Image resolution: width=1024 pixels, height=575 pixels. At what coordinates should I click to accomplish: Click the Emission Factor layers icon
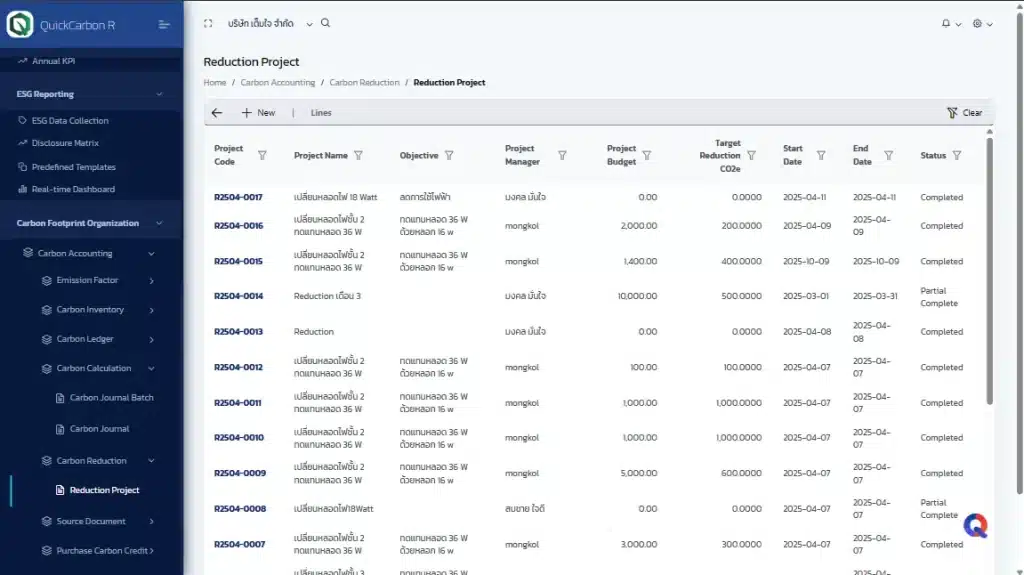pyautogui.click(x=46, y=280)
